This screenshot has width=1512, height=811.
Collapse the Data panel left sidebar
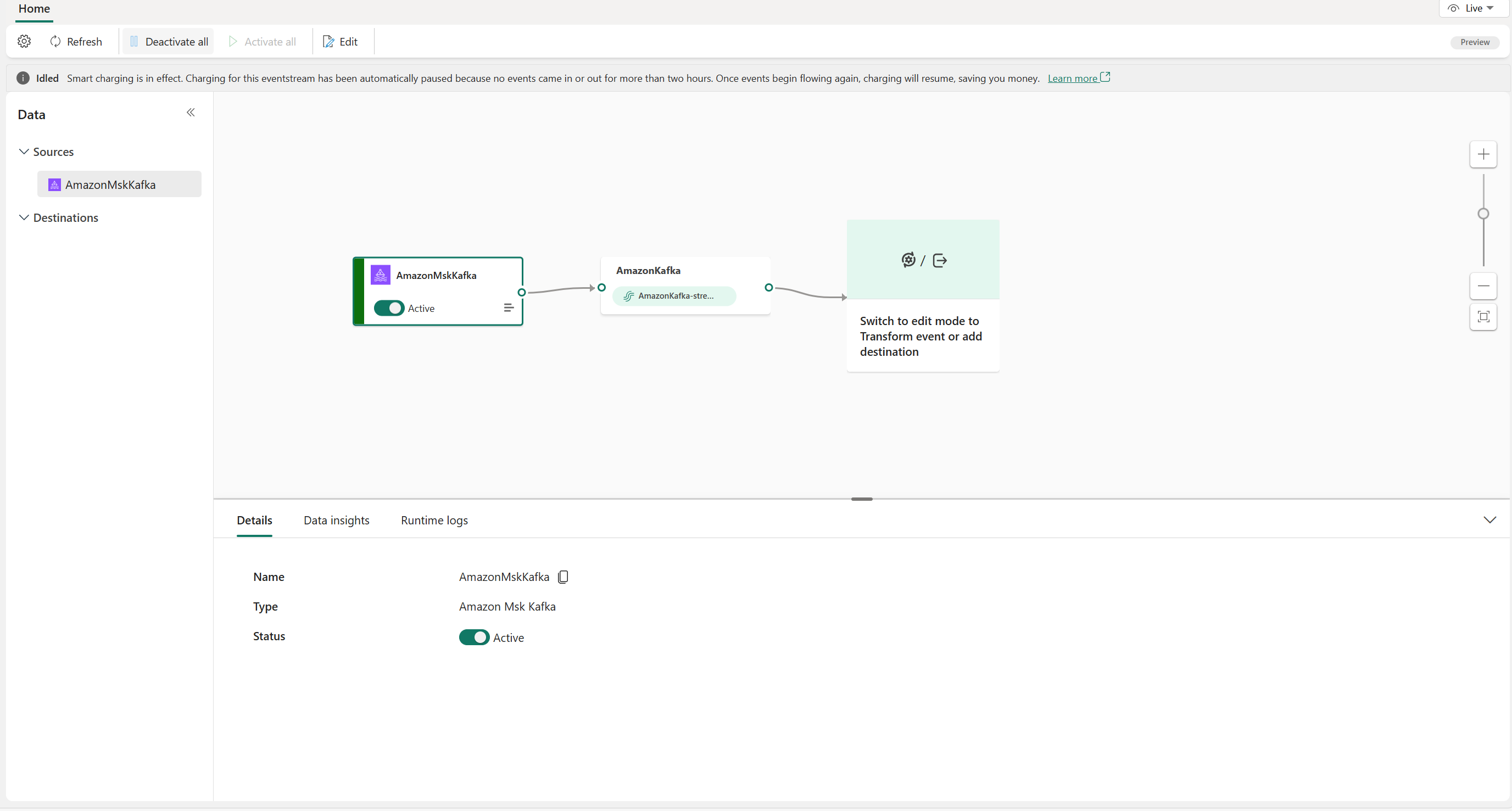[x=191, y=112]
